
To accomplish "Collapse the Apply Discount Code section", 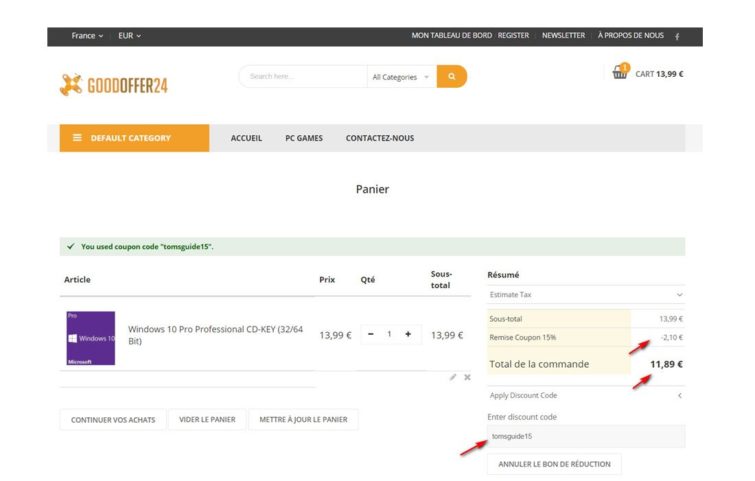I will (586, 395).
